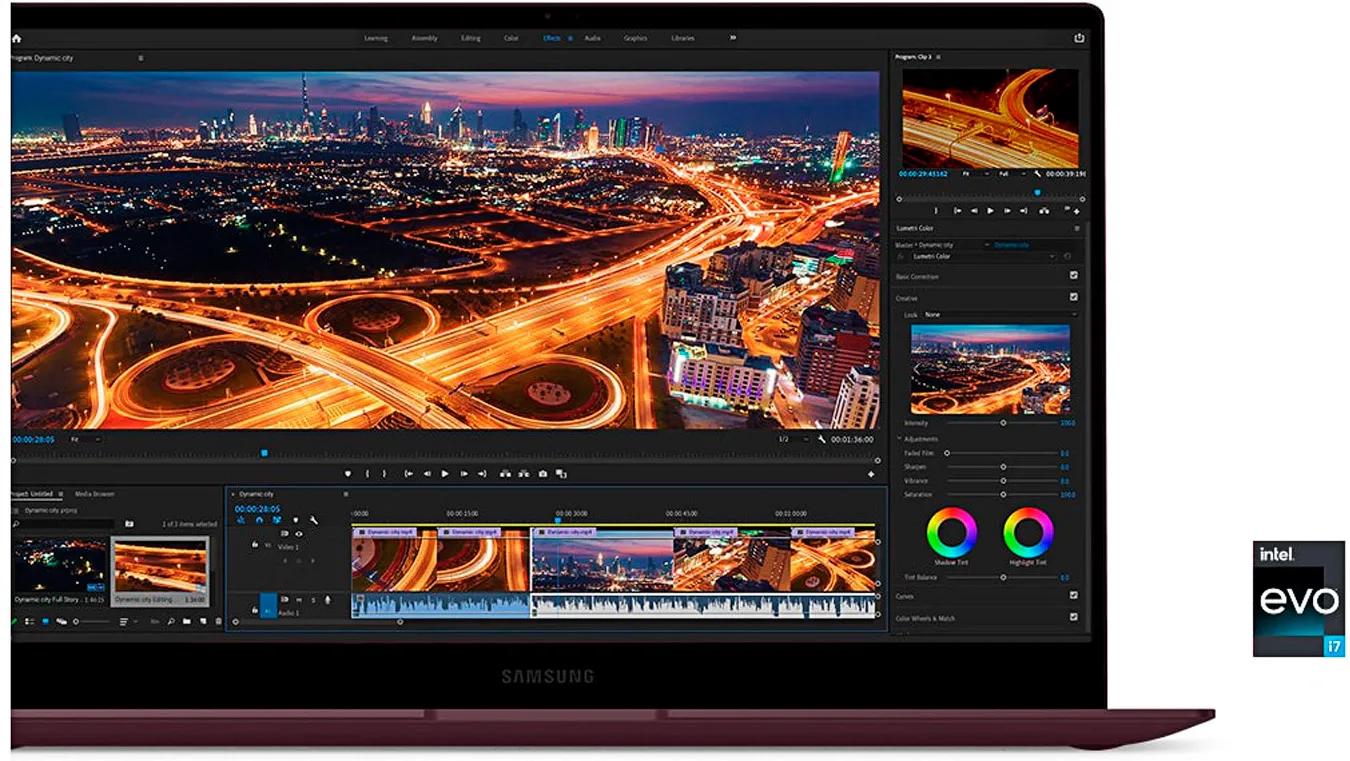Click the Lift button in main monitor
The width and height of the screenshot is (1350, 761).
point(505,474)
